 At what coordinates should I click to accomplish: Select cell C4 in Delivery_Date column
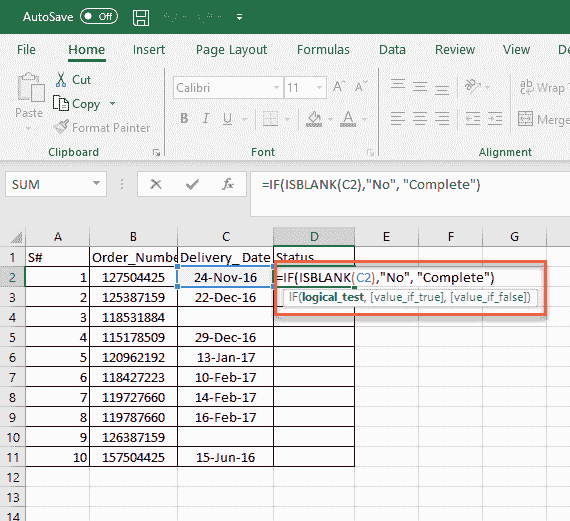225,317
